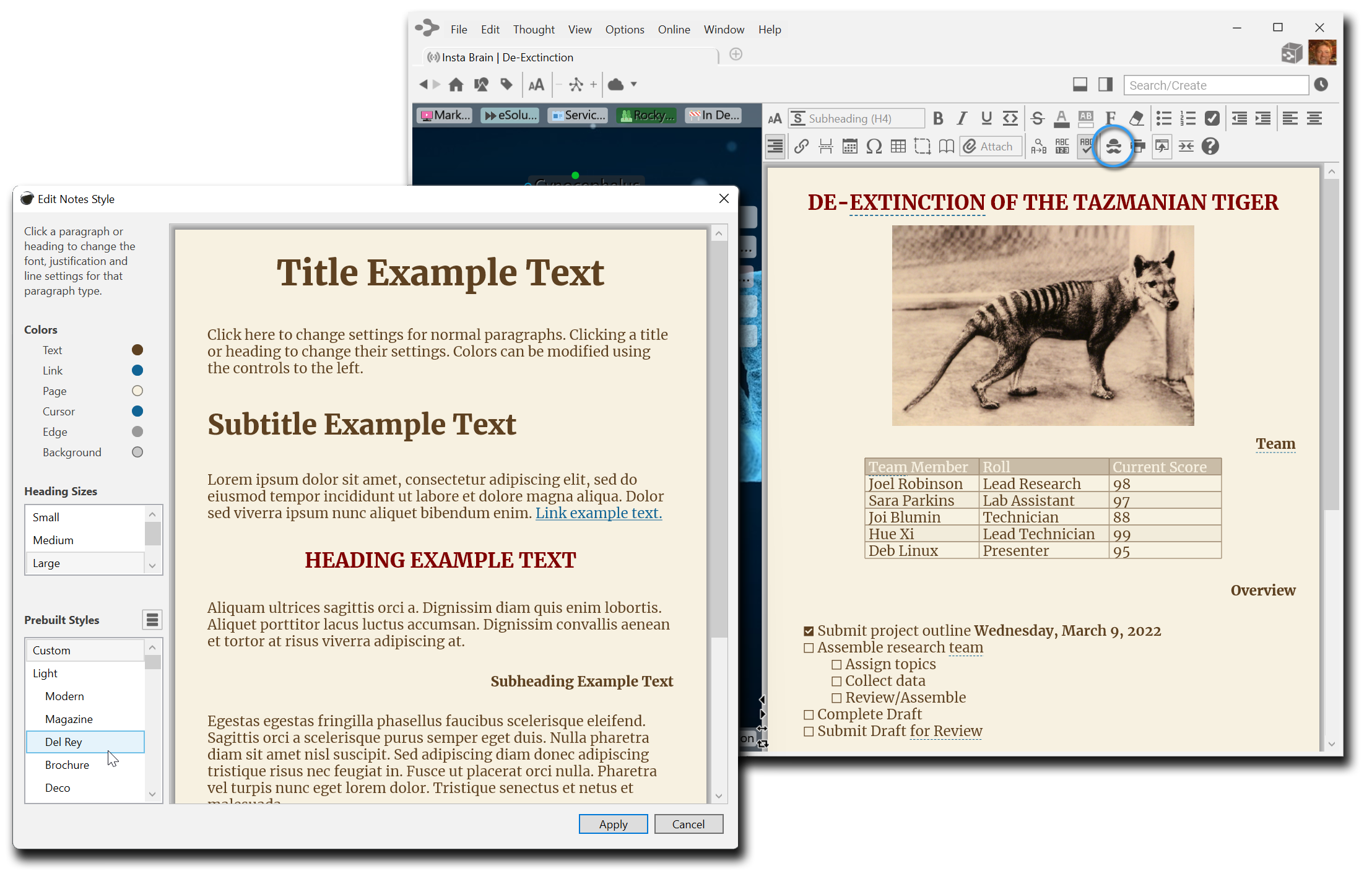Screen dimensions: 1372x871
Task: Uncheck the Submit project outline checkbox
Action: (808, 630)
